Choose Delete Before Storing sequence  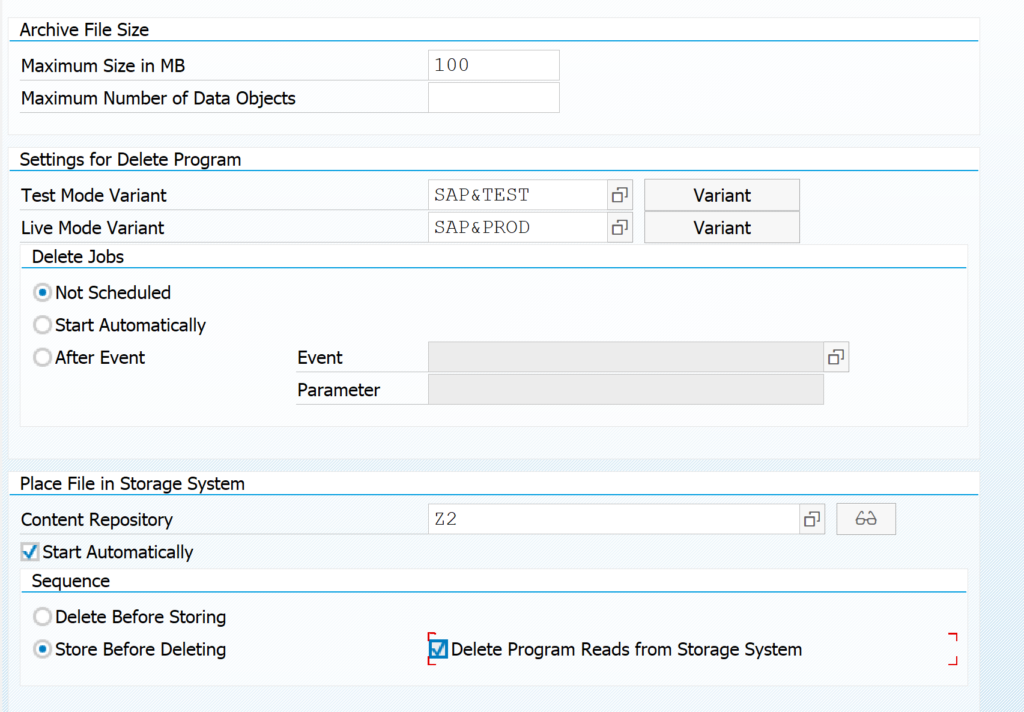pyautogui.click(x=42, y=617)
